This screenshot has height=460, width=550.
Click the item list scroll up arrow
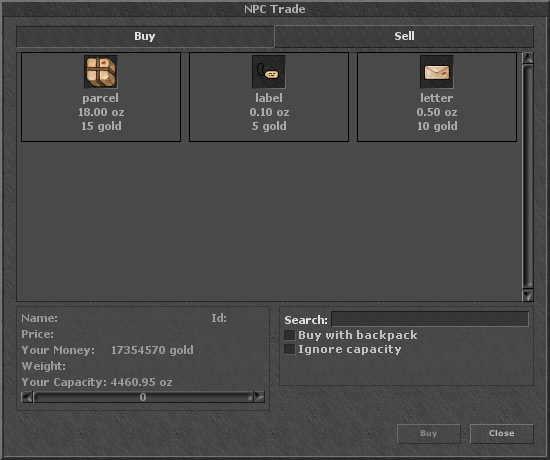click(528, 58)
